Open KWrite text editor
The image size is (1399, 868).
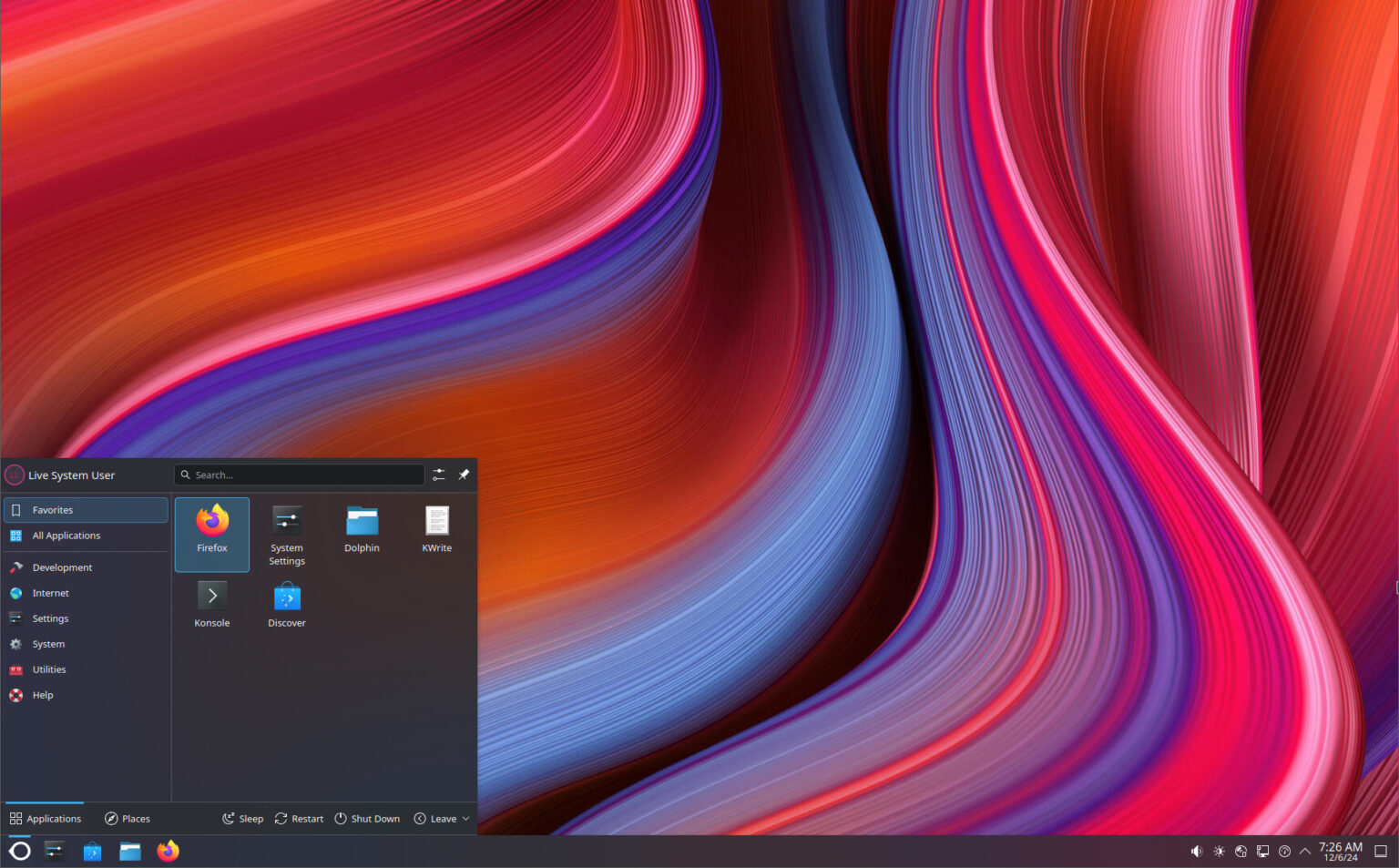tap(436, 528)
